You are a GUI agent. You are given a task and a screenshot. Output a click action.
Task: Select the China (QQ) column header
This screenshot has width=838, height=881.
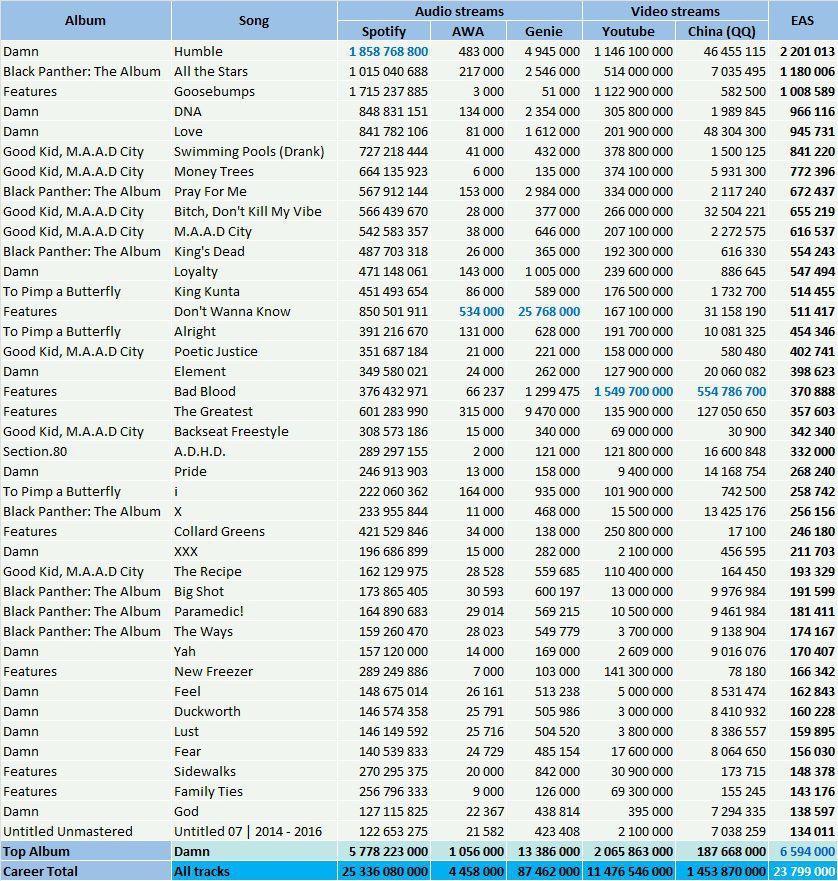[722, 31]
